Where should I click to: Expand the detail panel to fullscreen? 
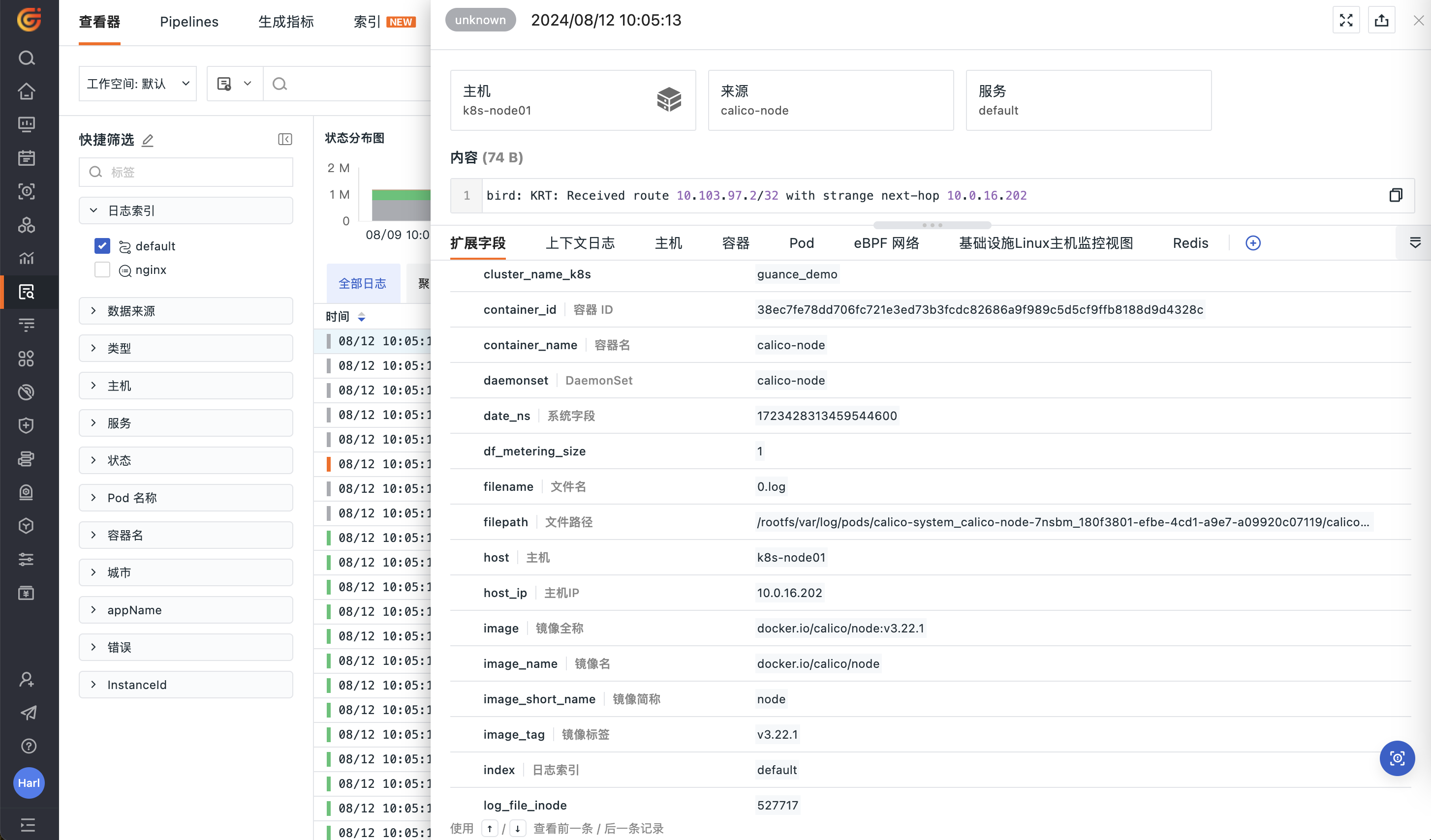(x=1345, y=20)
